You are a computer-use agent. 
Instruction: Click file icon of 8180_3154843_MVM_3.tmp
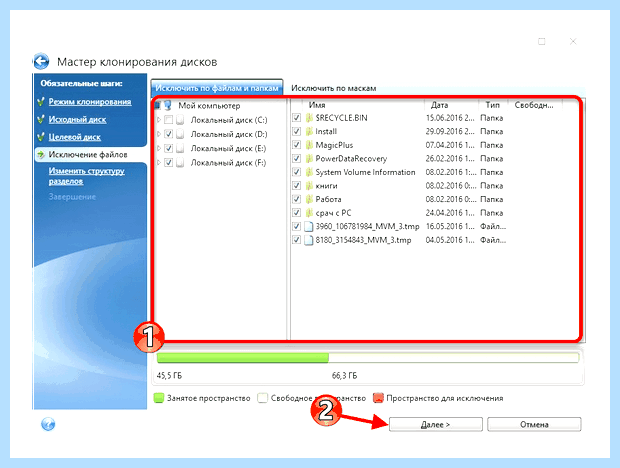[x=309, y=240]
